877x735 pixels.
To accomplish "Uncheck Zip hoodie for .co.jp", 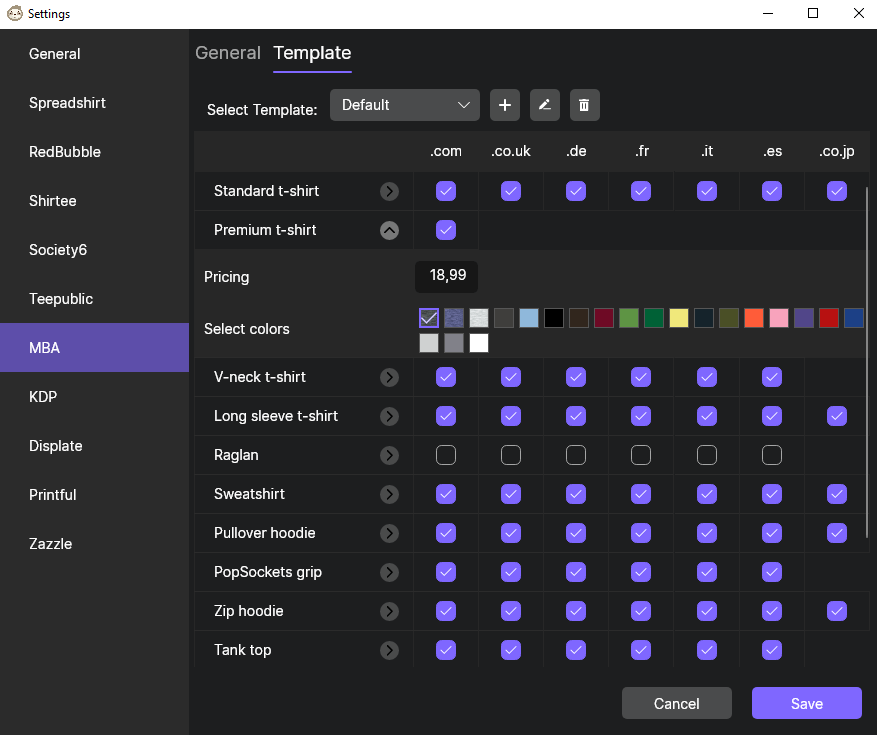I will pyautogui.click(x=837, y=611).
